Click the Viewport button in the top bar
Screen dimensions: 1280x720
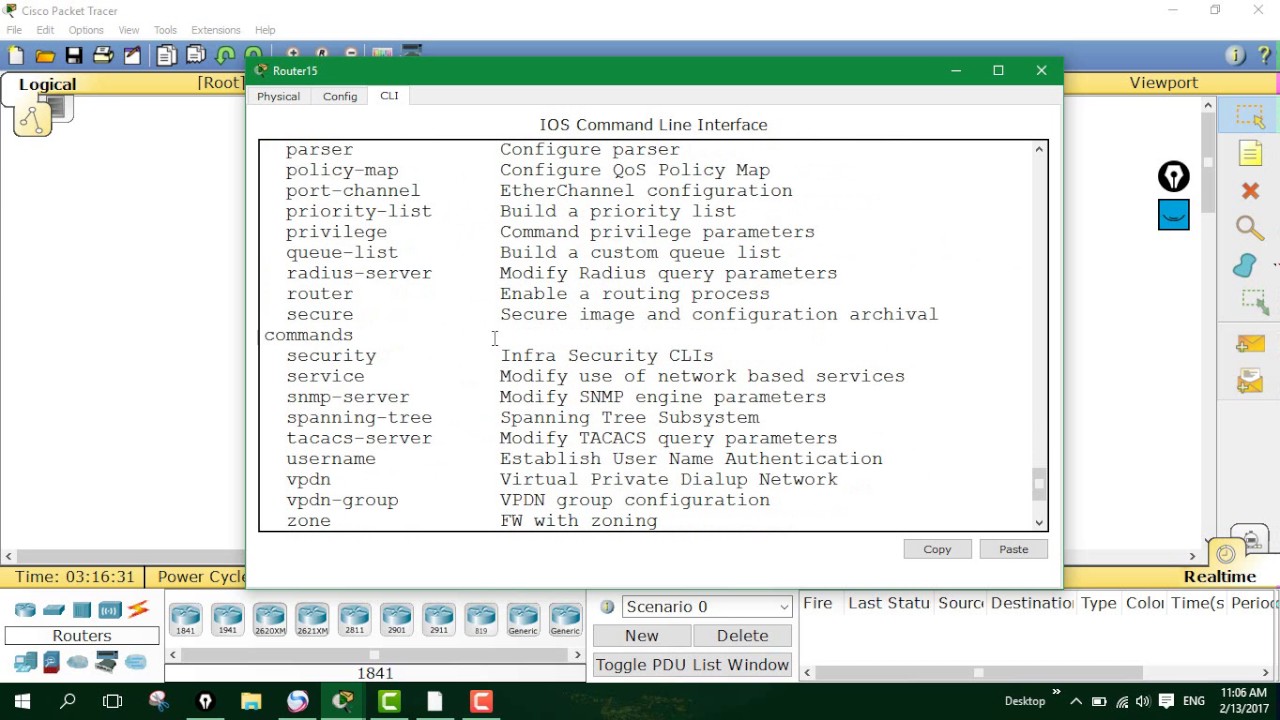click(1163, 83)
